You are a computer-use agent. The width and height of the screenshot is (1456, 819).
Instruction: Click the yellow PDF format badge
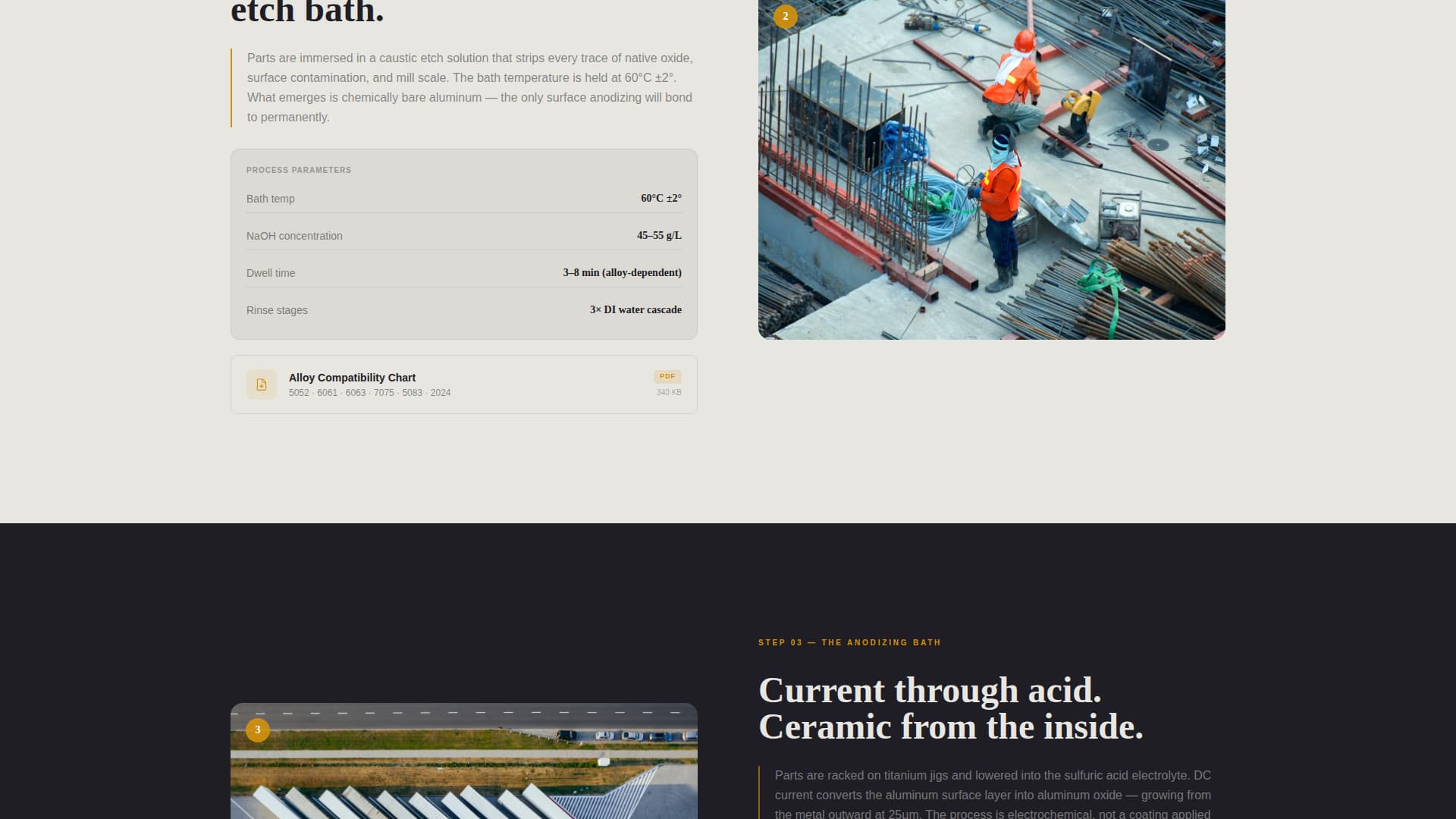point(667,376)
